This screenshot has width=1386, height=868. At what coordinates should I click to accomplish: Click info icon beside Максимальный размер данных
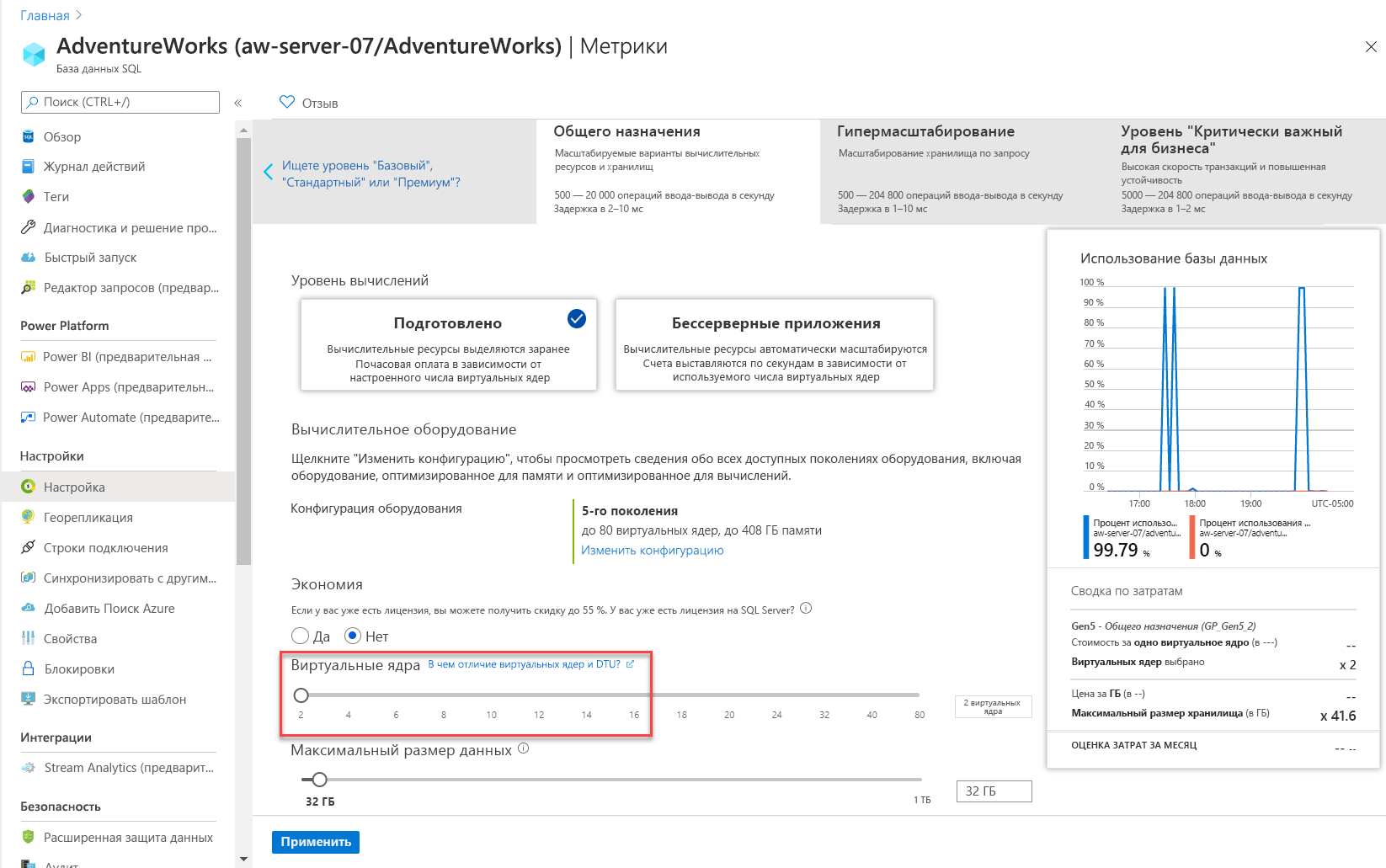tap(524, 748)
